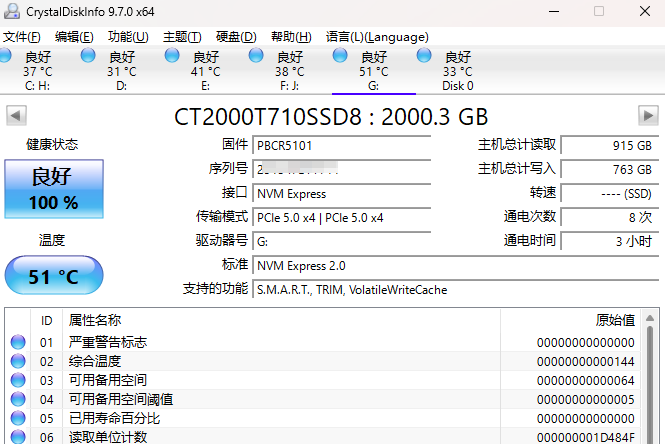This screenshot has height=444, width=665.
Task: Click the interface field NVM Express
Action: tap(342, 193)
